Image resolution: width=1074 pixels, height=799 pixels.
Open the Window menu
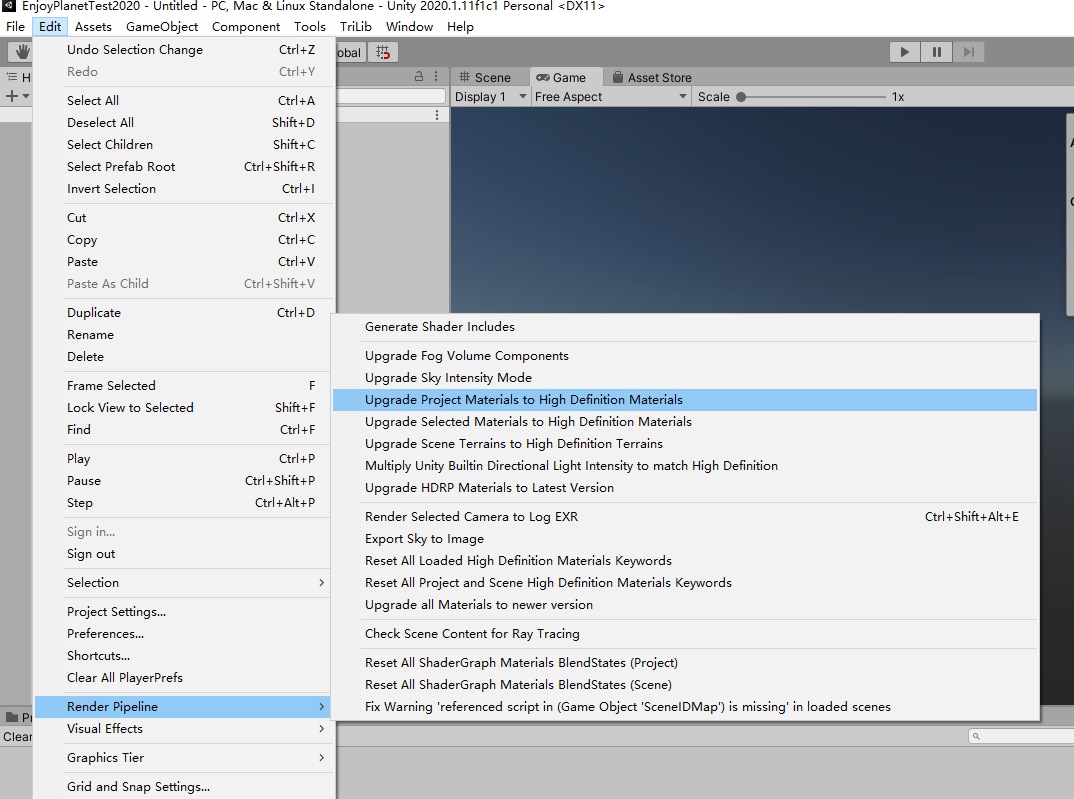[409, 27]
